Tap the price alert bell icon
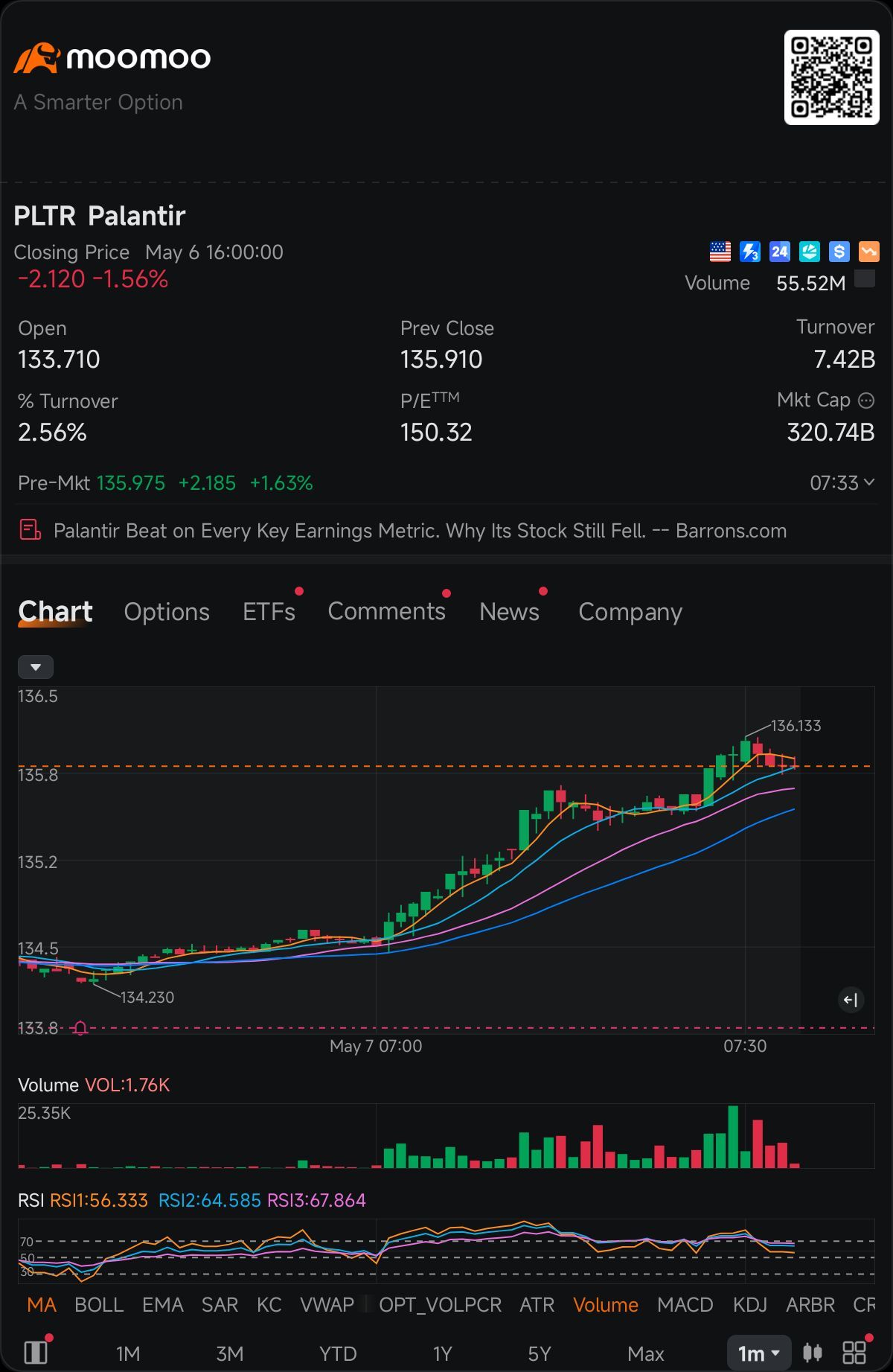893x1372 pixels. 80,1028
